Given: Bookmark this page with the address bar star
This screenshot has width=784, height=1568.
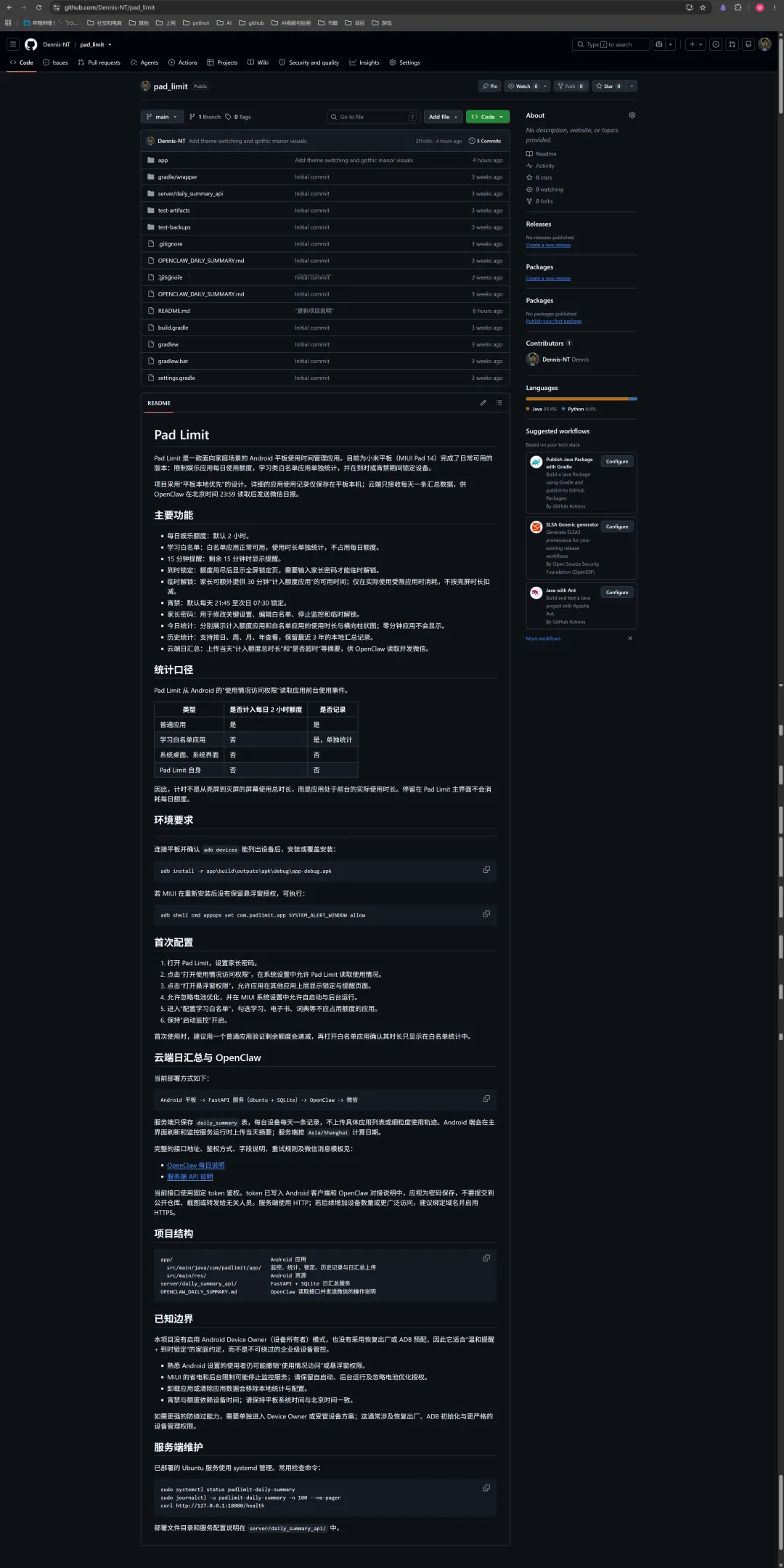Looking at the screenshot, I should click(703, 7).
